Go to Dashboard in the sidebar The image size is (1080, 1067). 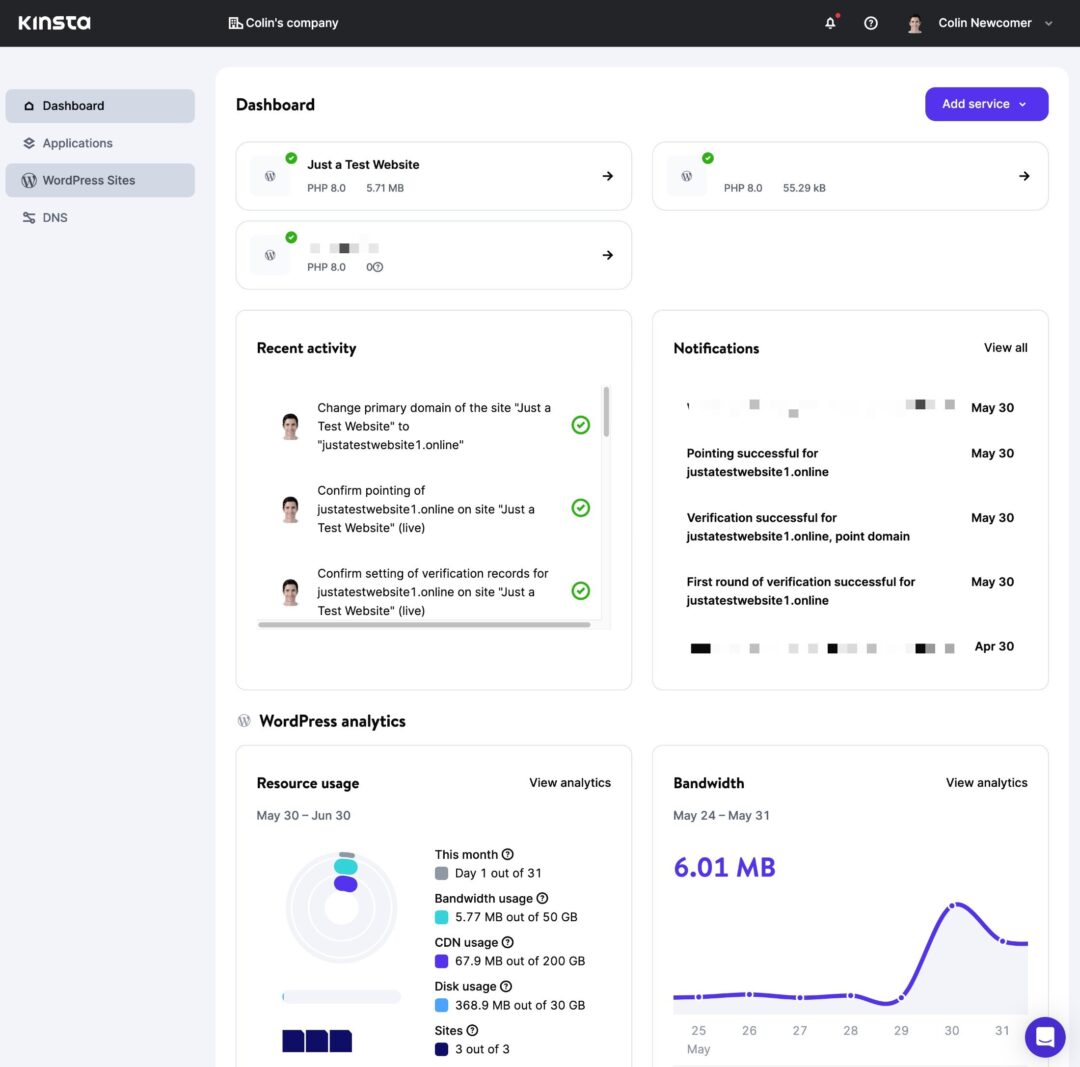[x=73, y=105]
